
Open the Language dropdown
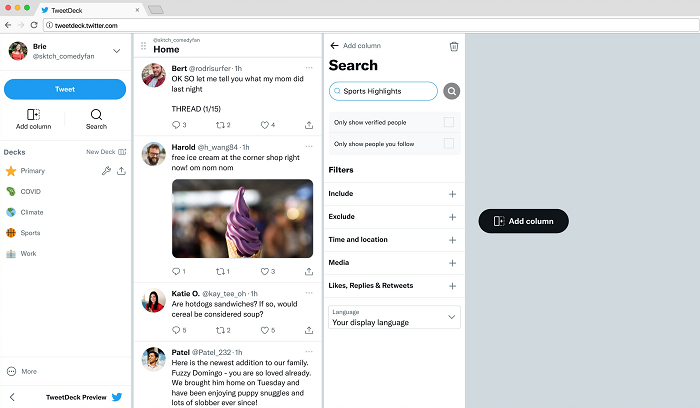pyautogui.click(x=394, y=317)
